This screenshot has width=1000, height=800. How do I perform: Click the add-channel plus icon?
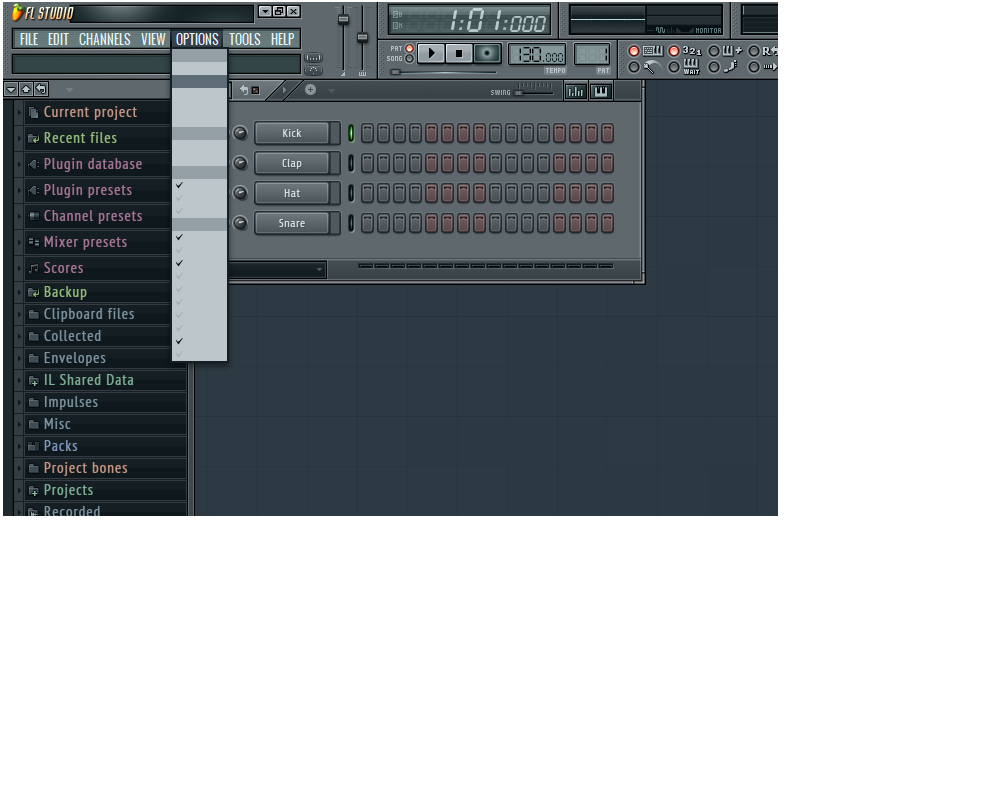[311, 90]
